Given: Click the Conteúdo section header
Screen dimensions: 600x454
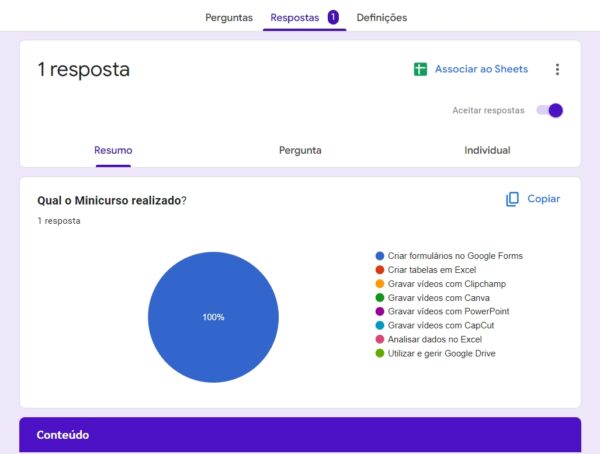Looking at the screenshot, I should click(x=300, y=435).
